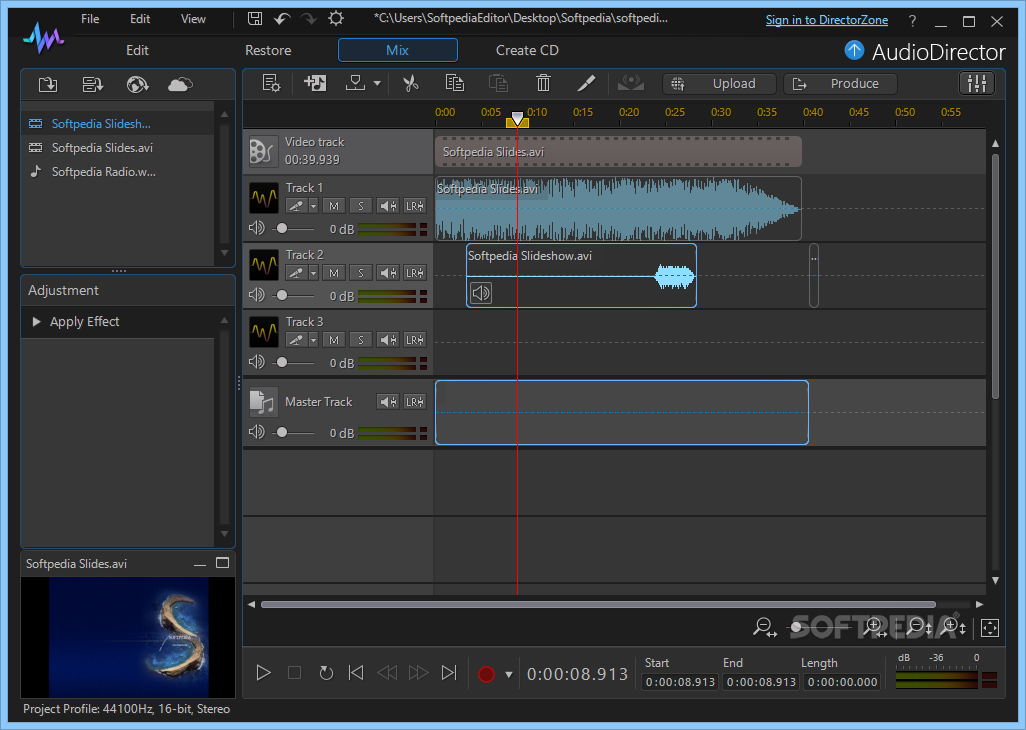
Task: Toggle Track 2 LR pan button
Action: click(415, 273)
